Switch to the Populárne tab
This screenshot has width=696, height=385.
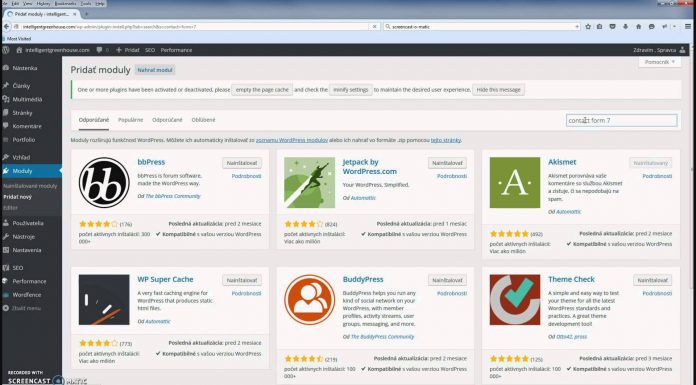tap(130, 120)
